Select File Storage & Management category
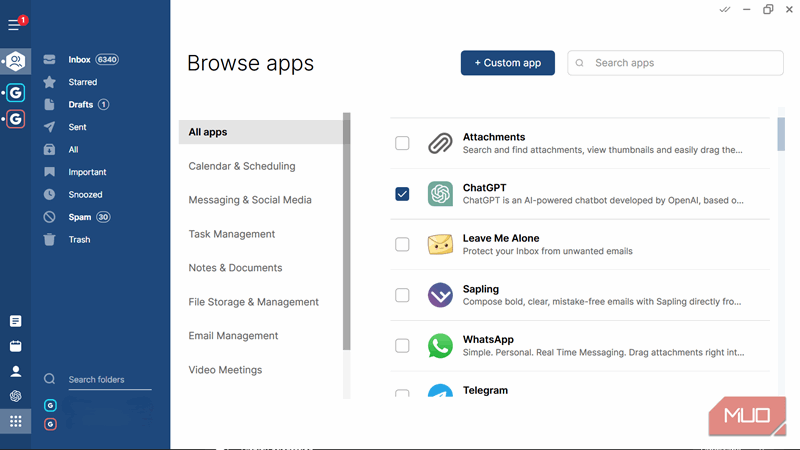The image size is (800, 450). [254, 302]
